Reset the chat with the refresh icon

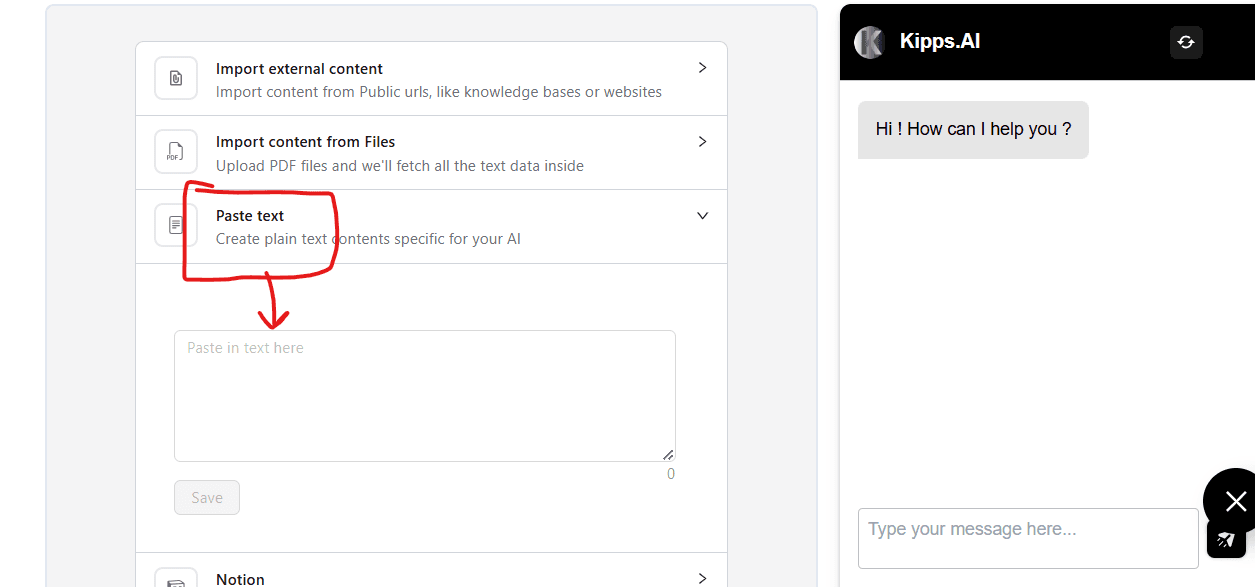coord(1186,42)
